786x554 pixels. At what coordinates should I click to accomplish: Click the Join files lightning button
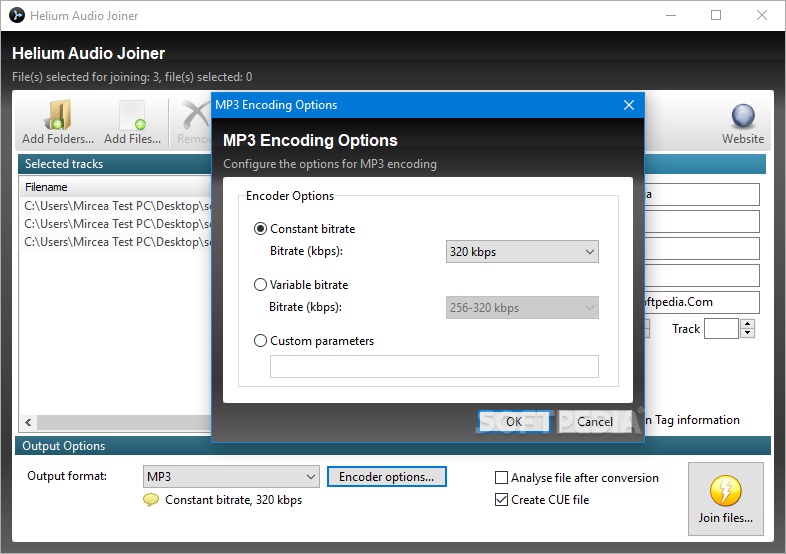pyautogui.click(x=725, y=498)
